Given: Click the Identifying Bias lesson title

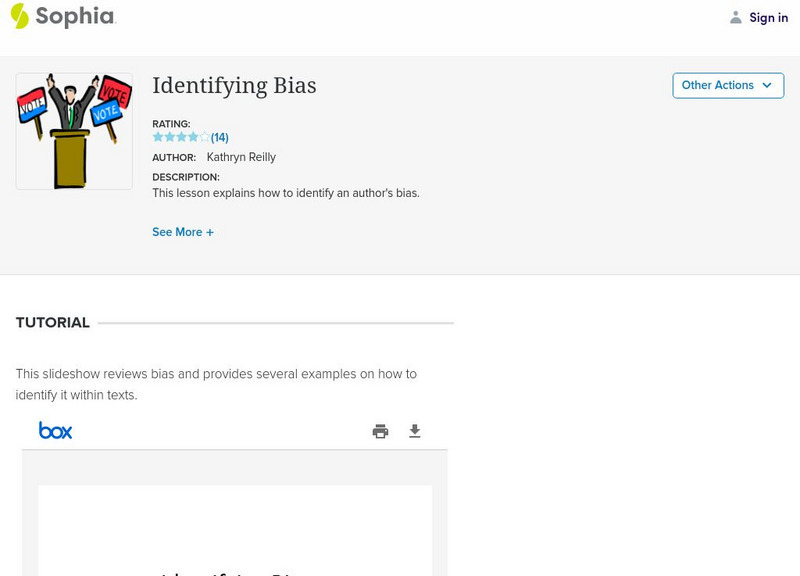Looking at the screenshot, I should click(234, 86).
